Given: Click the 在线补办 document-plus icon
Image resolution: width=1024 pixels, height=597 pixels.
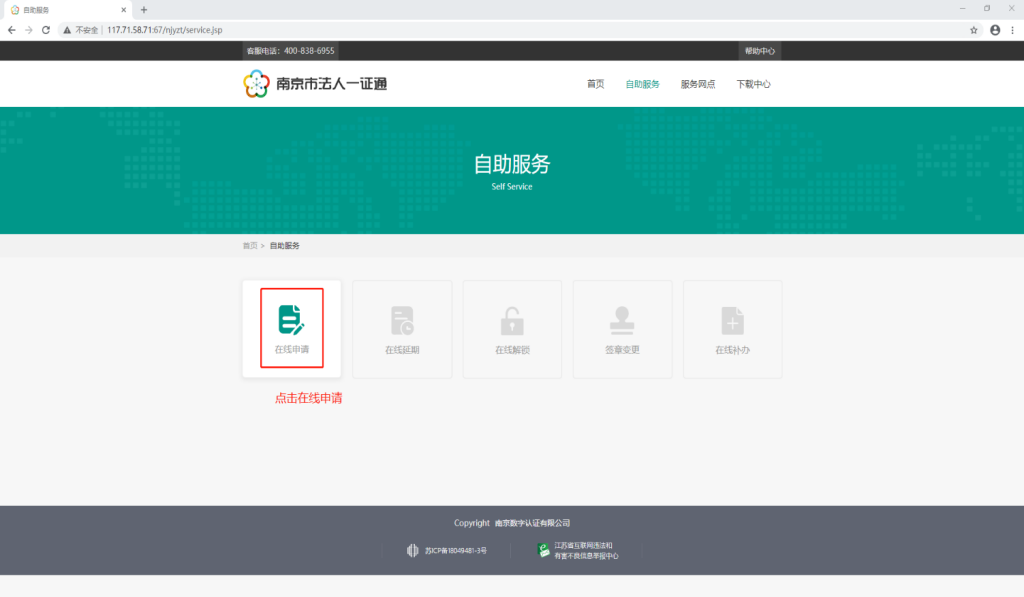Looking at the screenshot, I should [x=732, y=320].
